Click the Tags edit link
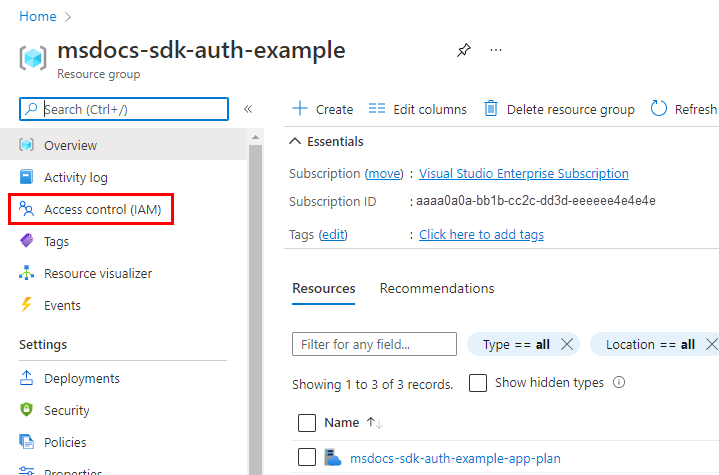The height and width of the screenshot is (475, 719). 333,235
